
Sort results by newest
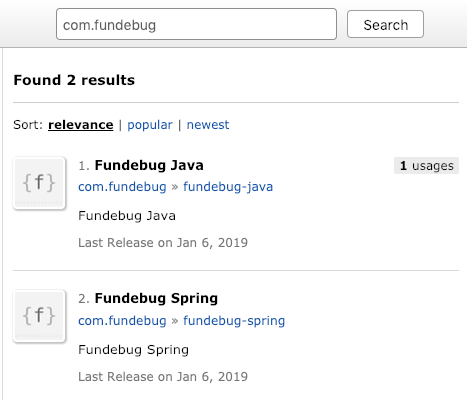(x=208, y=125)
